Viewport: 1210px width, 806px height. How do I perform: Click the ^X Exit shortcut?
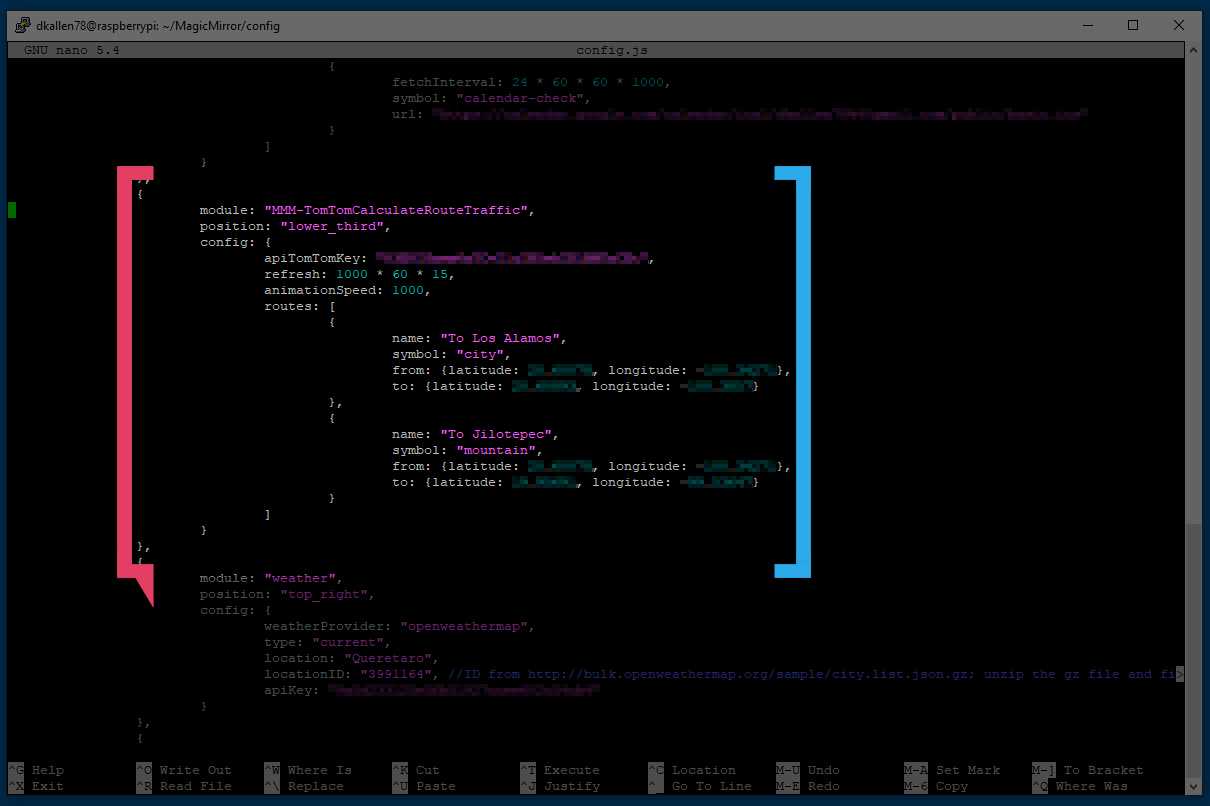pyautogui.click(x=36, y=786)
